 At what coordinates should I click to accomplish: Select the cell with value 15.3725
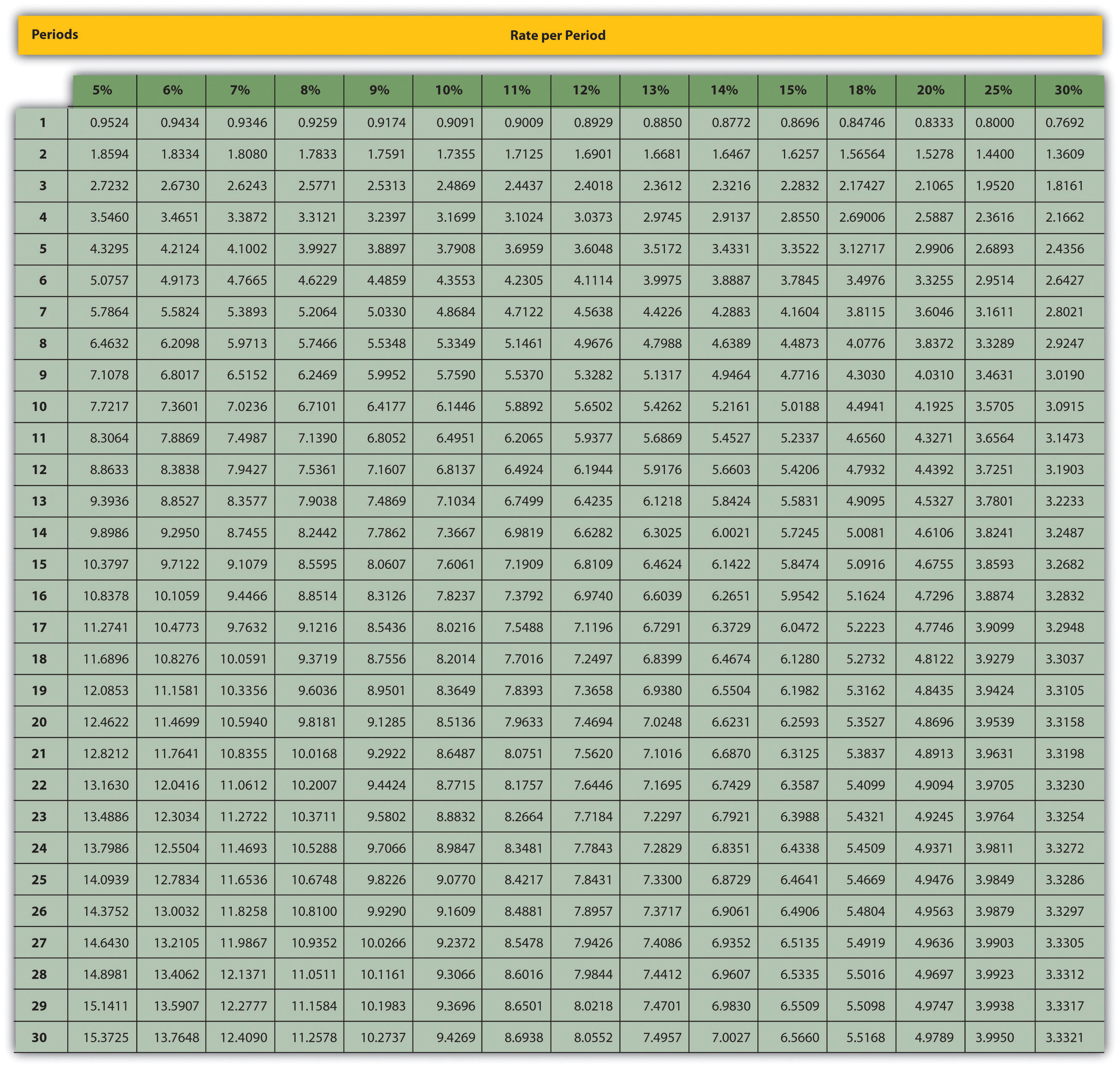coord(106,1037)
